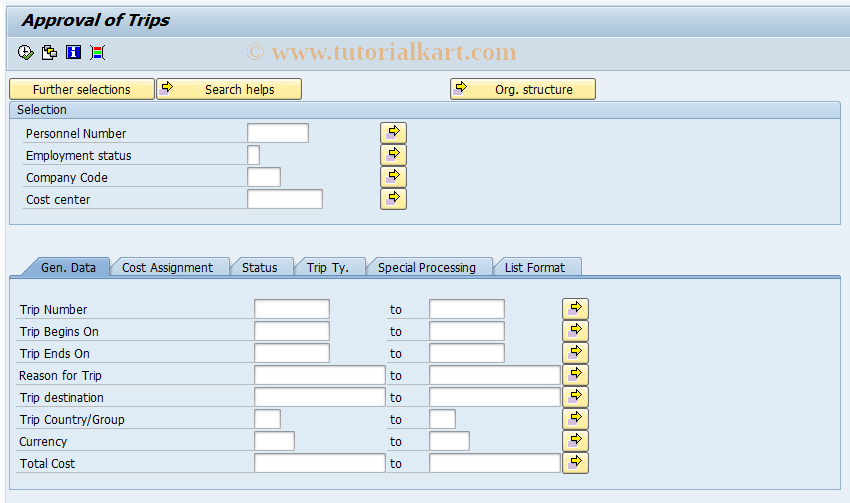Click the Currency to field

click(450, 441)
